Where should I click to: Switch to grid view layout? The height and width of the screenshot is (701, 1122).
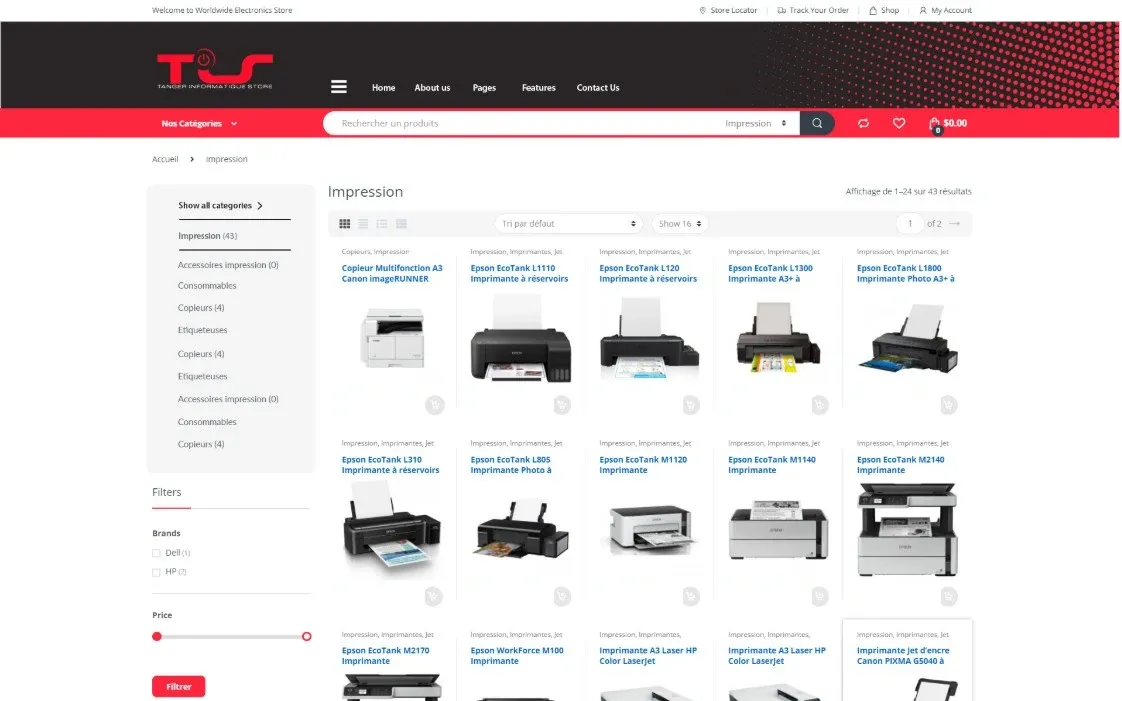pyautogui.click(x=344, y=224)
